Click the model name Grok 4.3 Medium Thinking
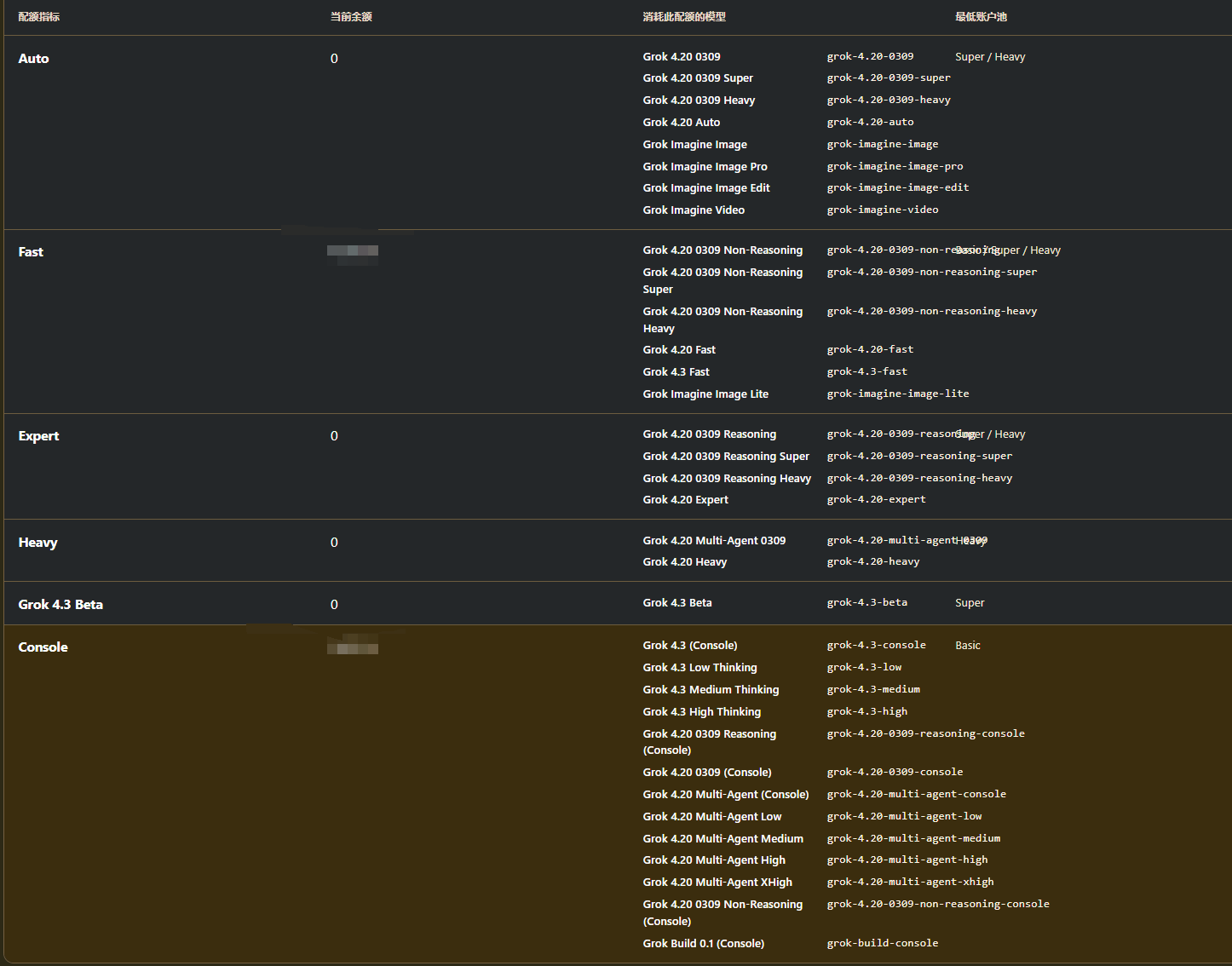The image size is (1232, 966). point(711,690)
